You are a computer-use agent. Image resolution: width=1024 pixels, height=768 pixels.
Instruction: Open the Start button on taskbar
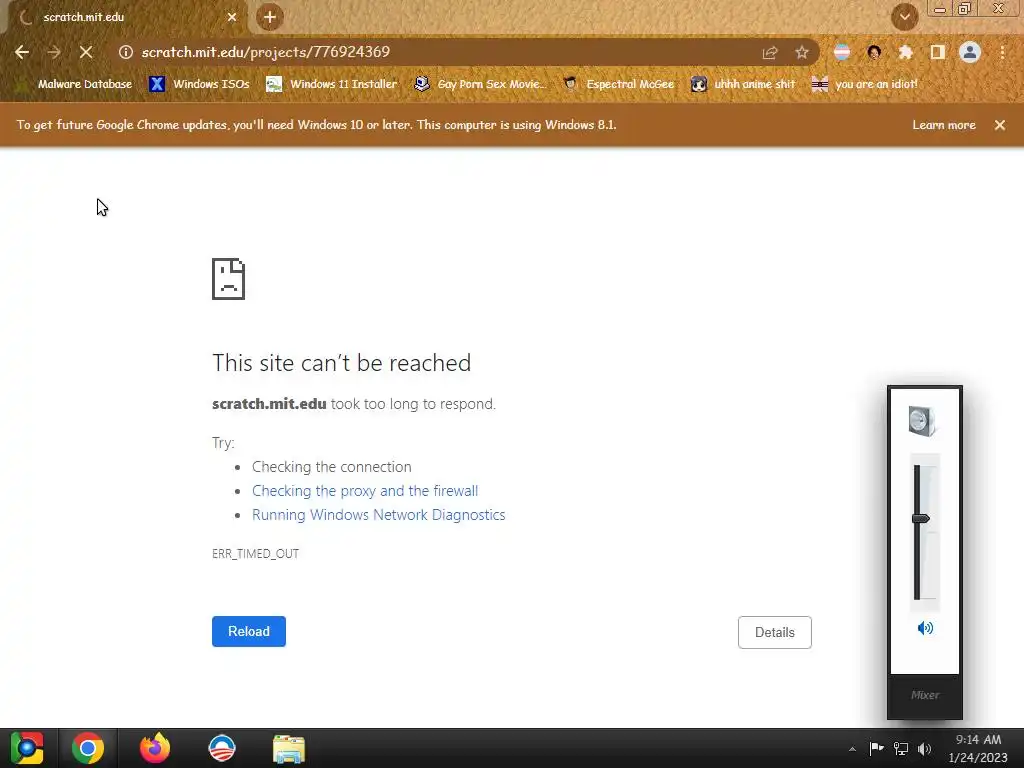[x=27, y=748]
